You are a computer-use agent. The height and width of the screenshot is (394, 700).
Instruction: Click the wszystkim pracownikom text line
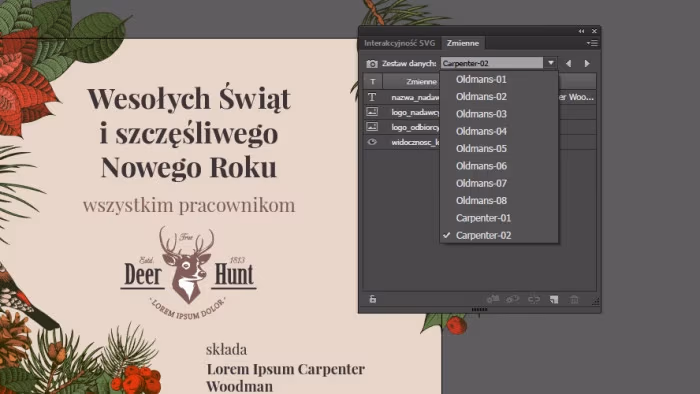(189, 205)
